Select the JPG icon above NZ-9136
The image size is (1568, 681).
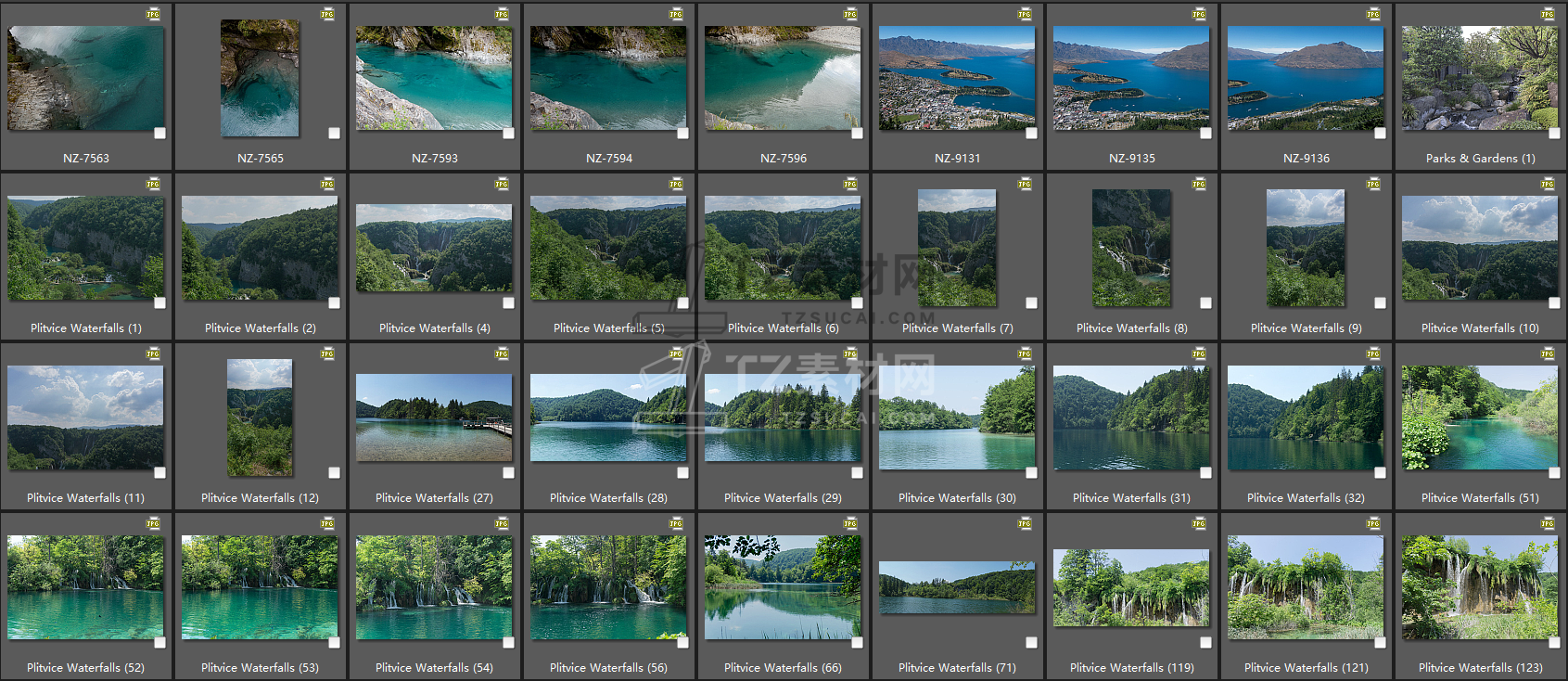point(1373,14)
